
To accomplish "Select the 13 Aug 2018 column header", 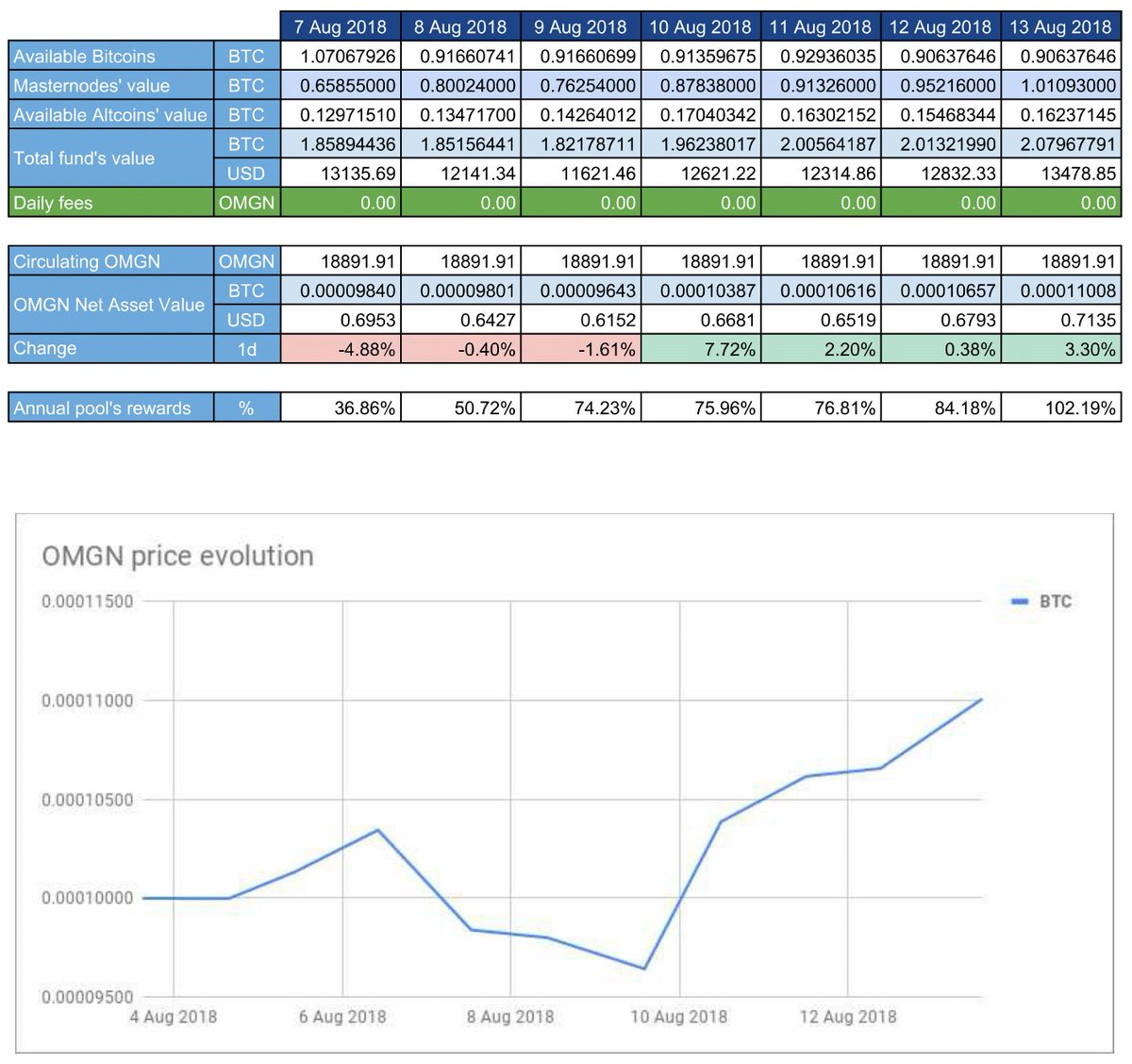I will pyautogui.click(x=1060, y=27).
